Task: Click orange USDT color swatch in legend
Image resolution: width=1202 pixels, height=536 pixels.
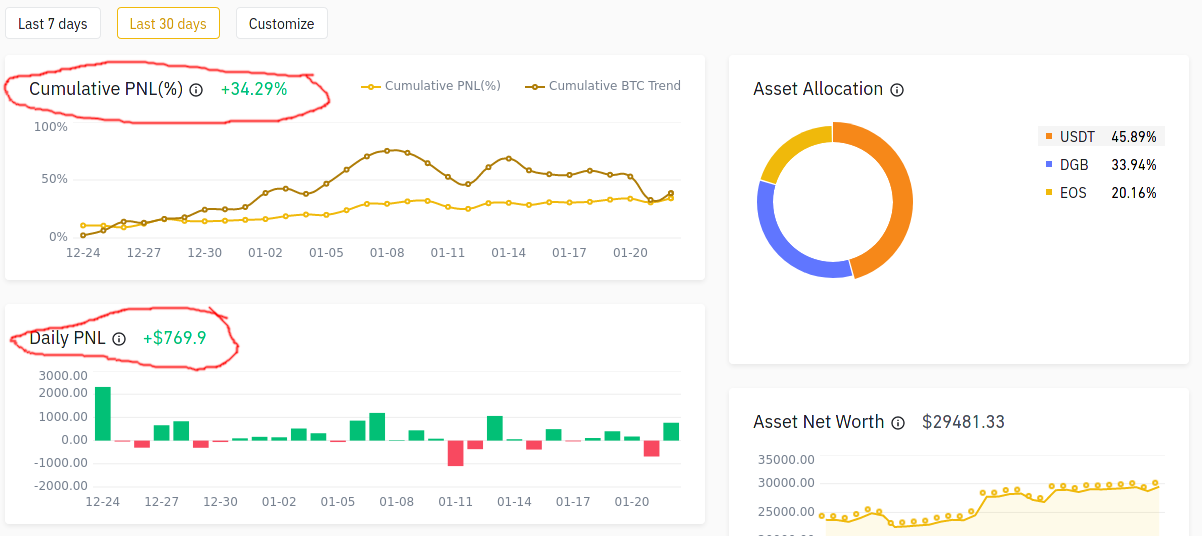Action: 1049,137
